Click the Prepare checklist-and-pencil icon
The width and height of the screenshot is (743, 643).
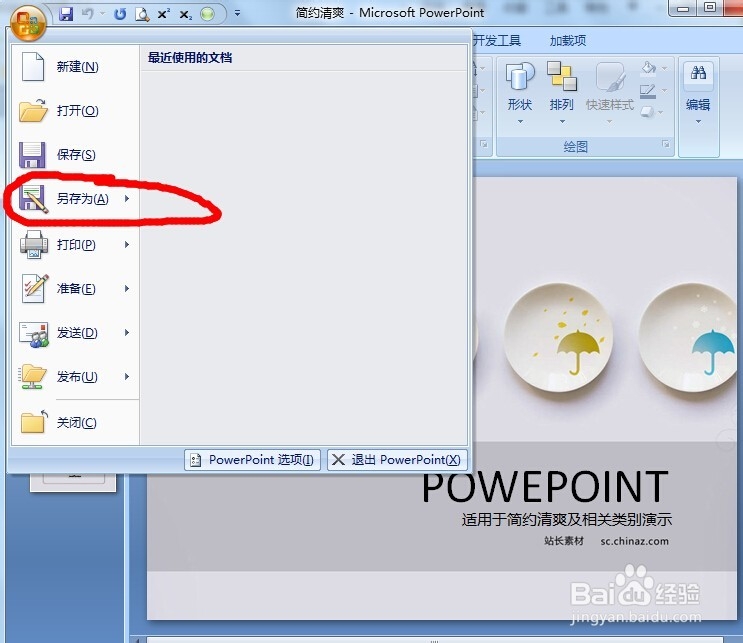[35, 288]
